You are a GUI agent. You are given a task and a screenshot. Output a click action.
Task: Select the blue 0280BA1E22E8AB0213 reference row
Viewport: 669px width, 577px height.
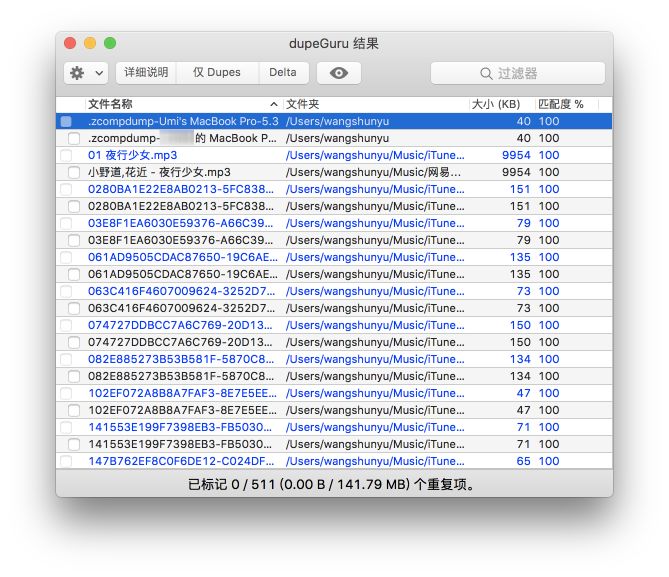pos(334,189)
